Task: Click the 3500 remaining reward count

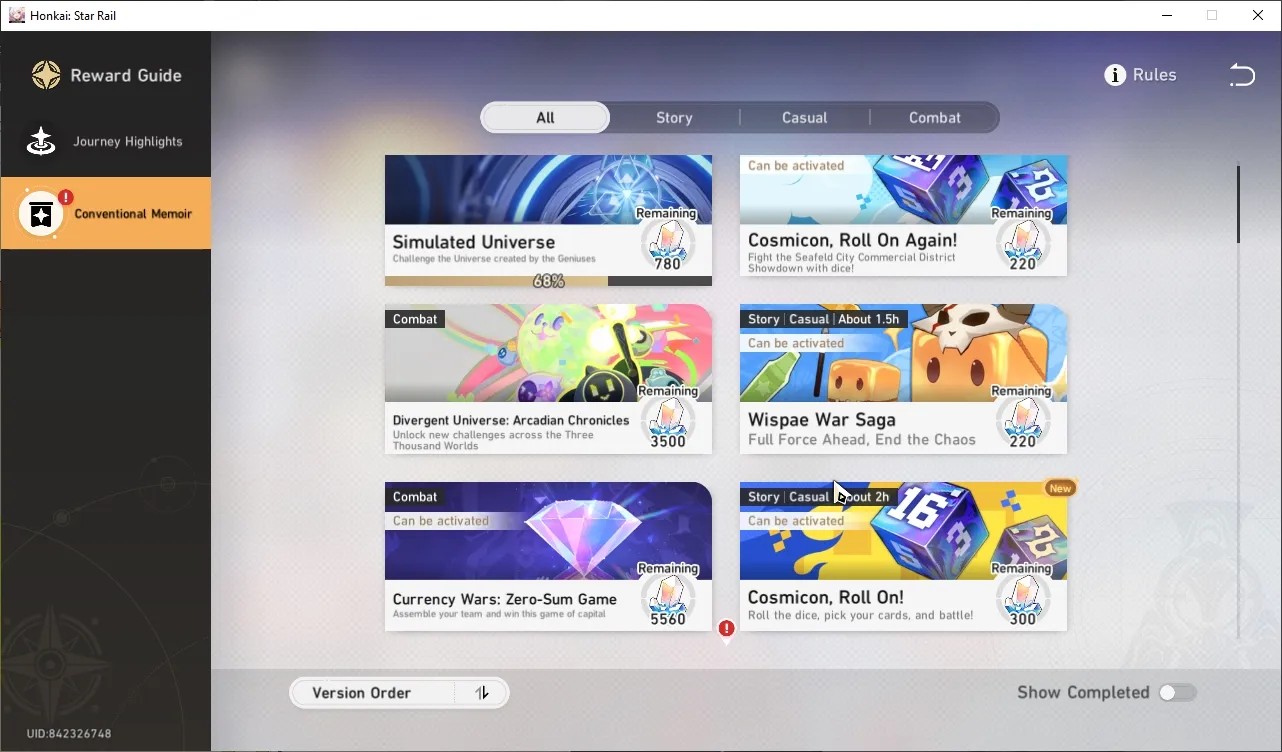Action: (667, 441)
